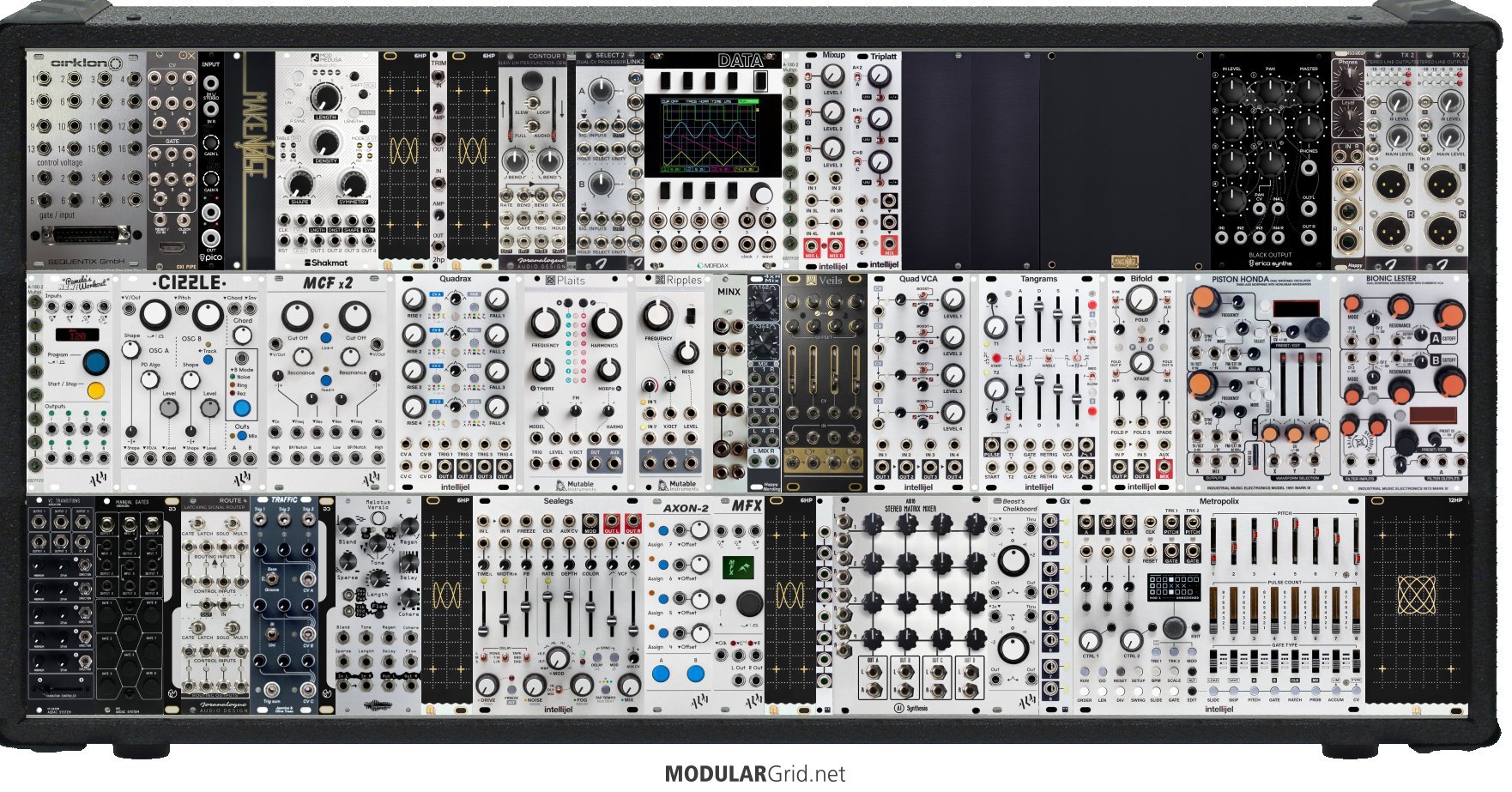Click the LENGTH knob on Mod Medusa
This screenshot has height=792, width=1512.
point(325,99)
